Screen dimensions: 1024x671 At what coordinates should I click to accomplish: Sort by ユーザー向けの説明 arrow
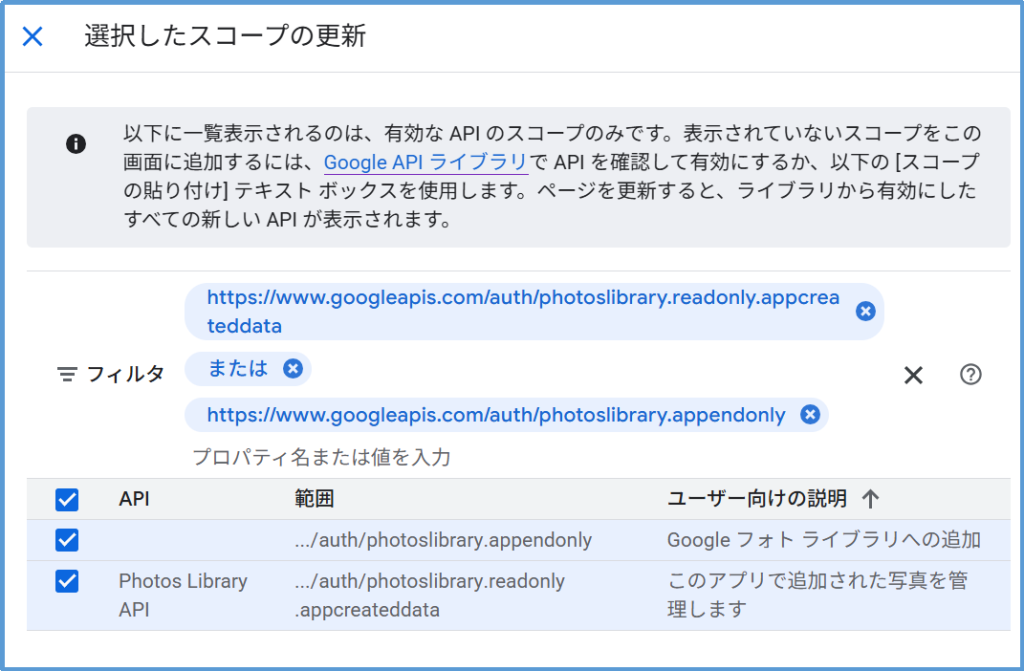coord(870,499)
